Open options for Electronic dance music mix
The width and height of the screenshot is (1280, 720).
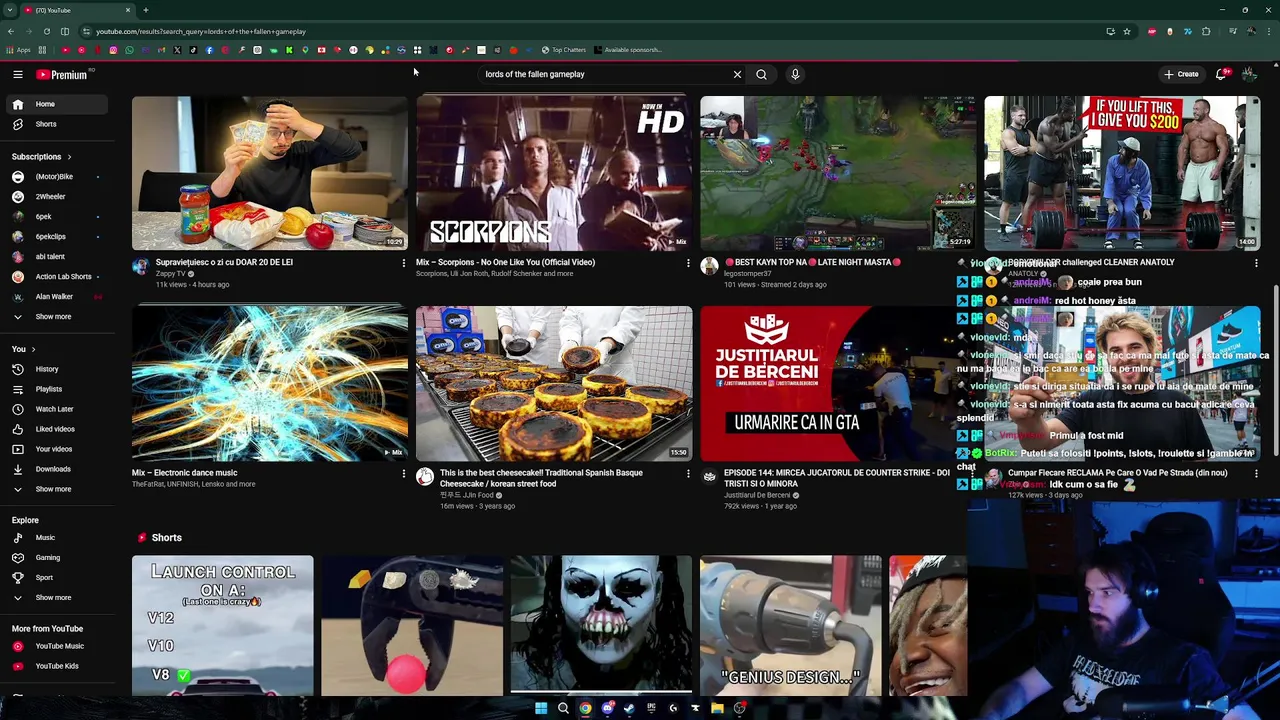click(x=404, y=473)
